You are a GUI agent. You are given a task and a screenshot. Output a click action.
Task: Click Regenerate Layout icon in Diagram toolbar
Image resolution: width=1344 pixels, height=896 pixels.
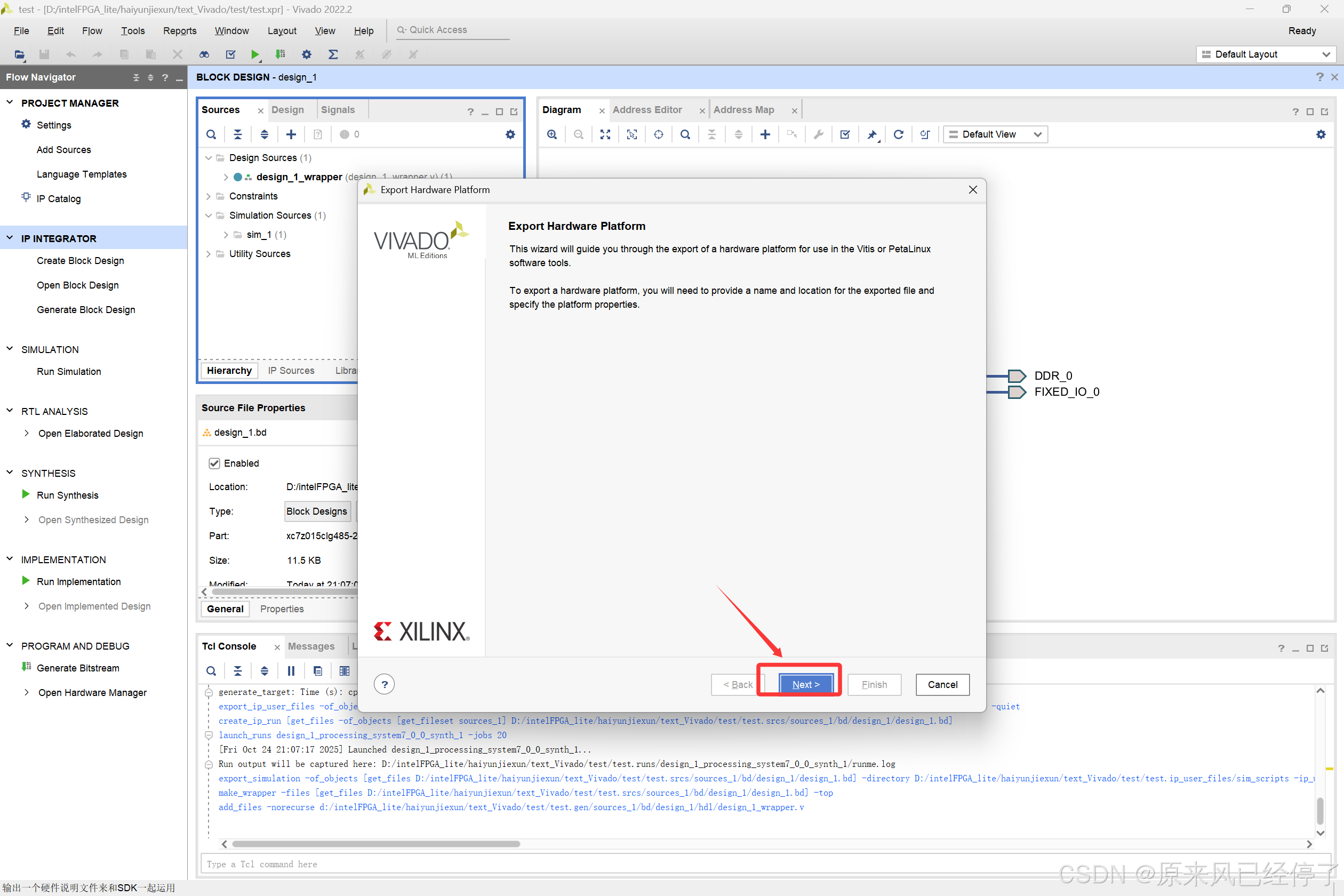(898, 134)
